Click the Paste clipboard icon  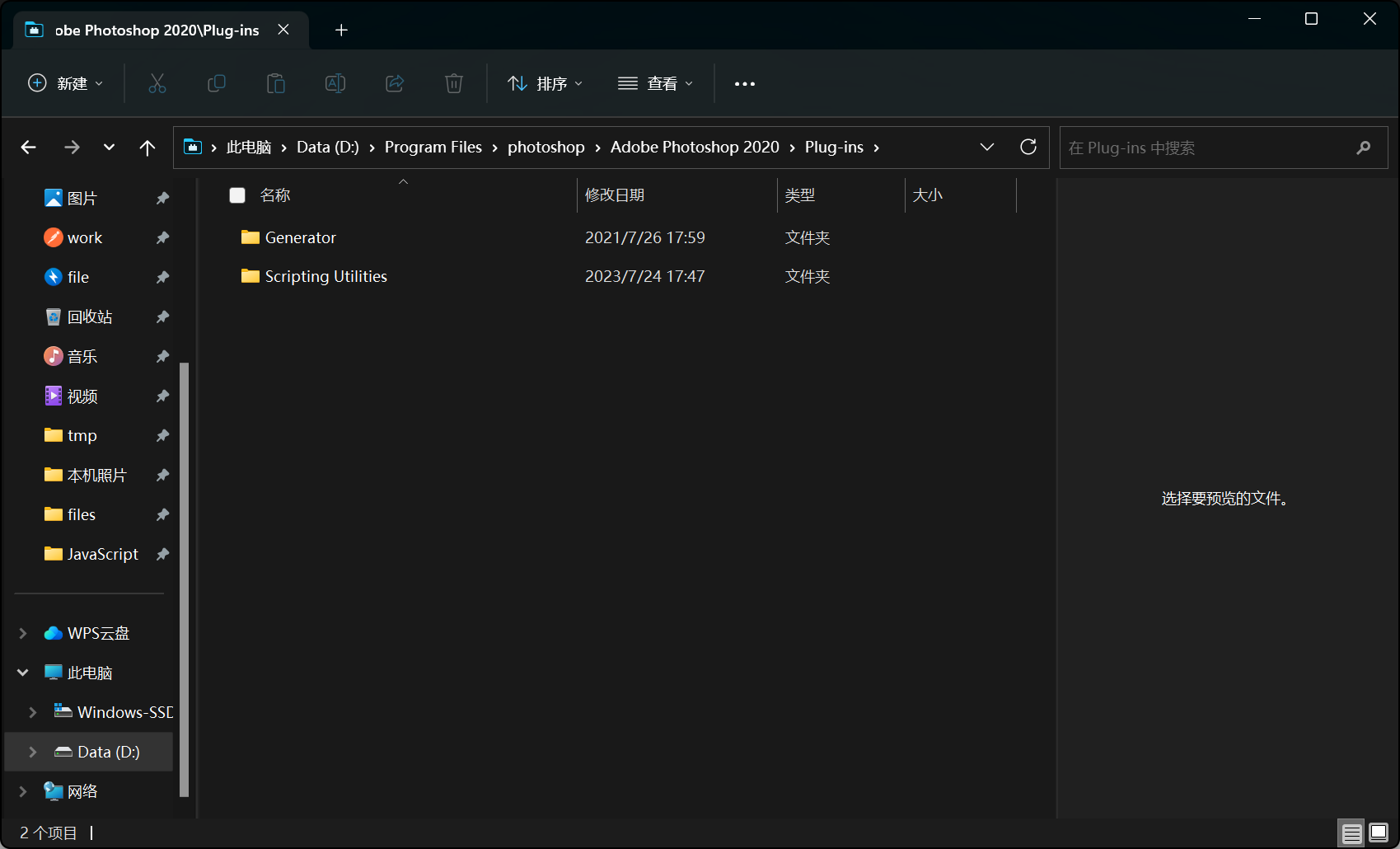pyautogui.click(x=276, y=83)
